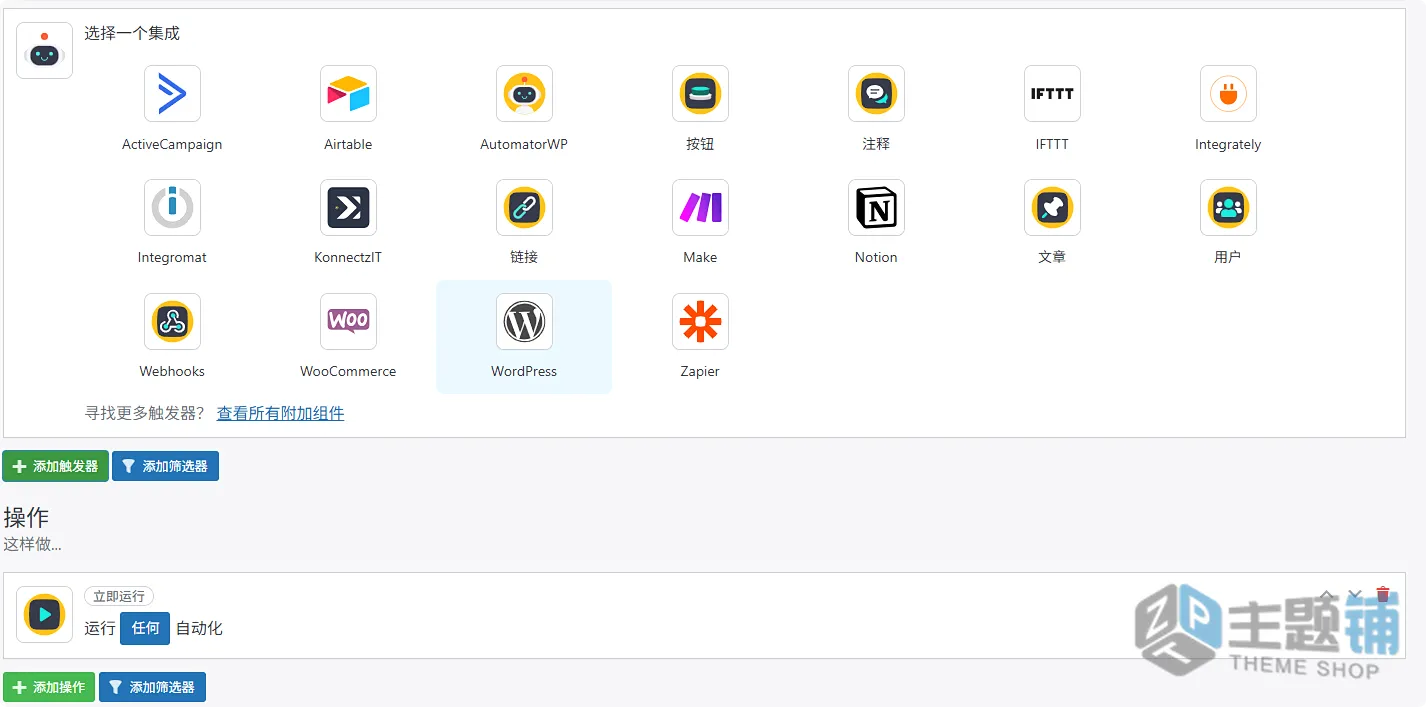Click the 添加触发器 button
This screenshot has height=707, width=1426.
(55, 466)
